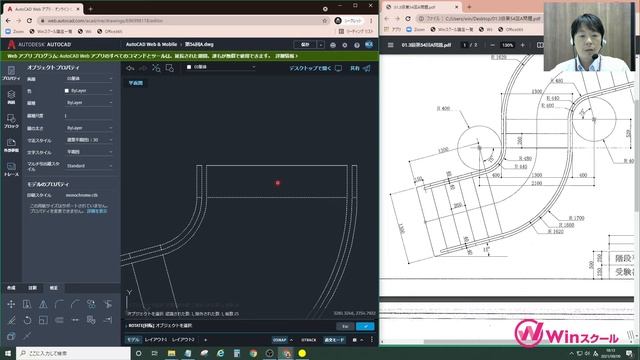Click the layer color swatch in the canvas toolbar
Screen dimensions: 640x360
coord(189,67)
